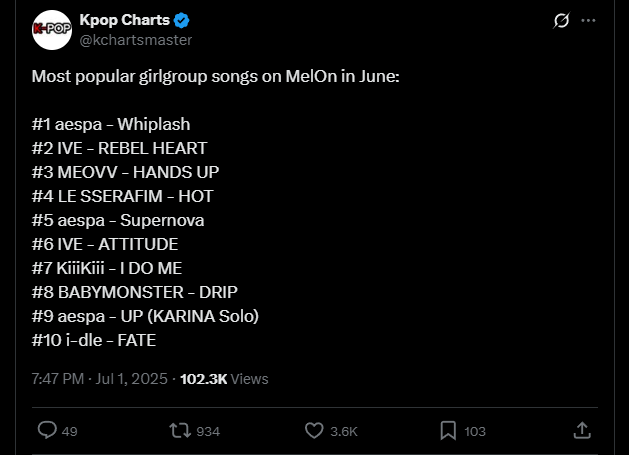Open the @kchartsmaster handle link

coord(136,40)
